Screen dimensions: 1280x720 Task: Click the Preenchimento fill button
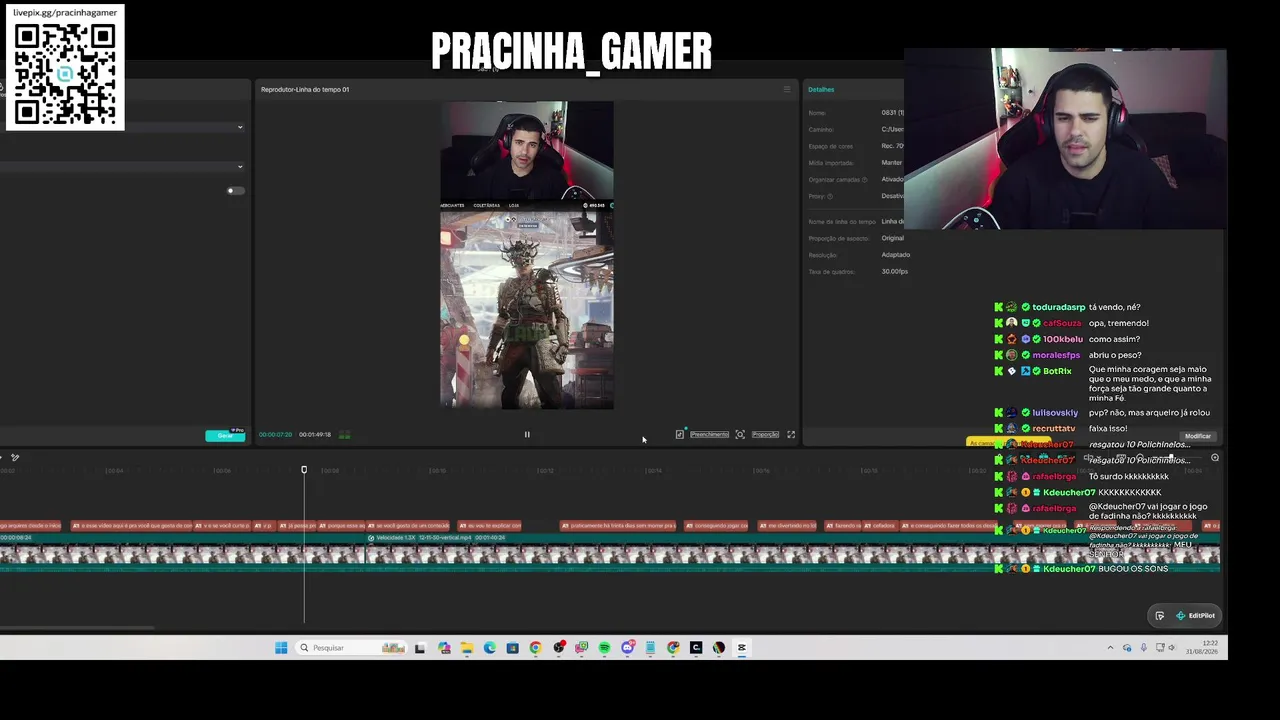point(709,435)
